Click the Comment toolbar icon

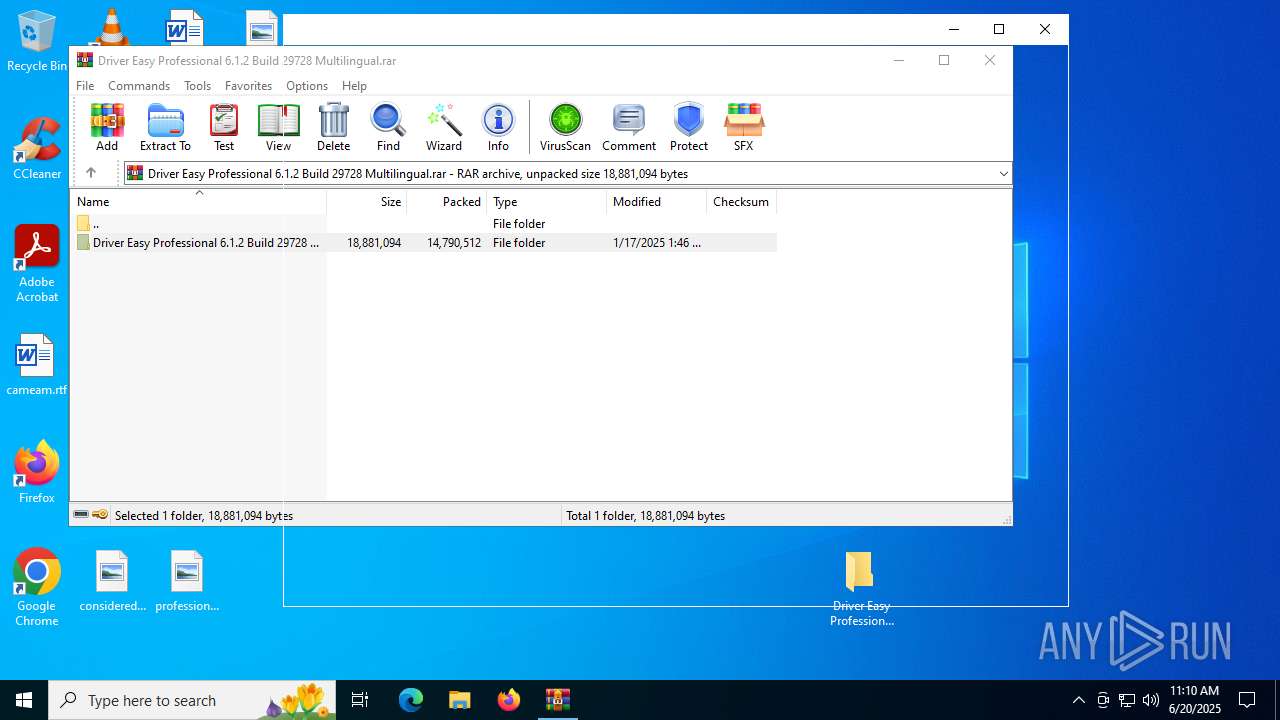(629, 127)
